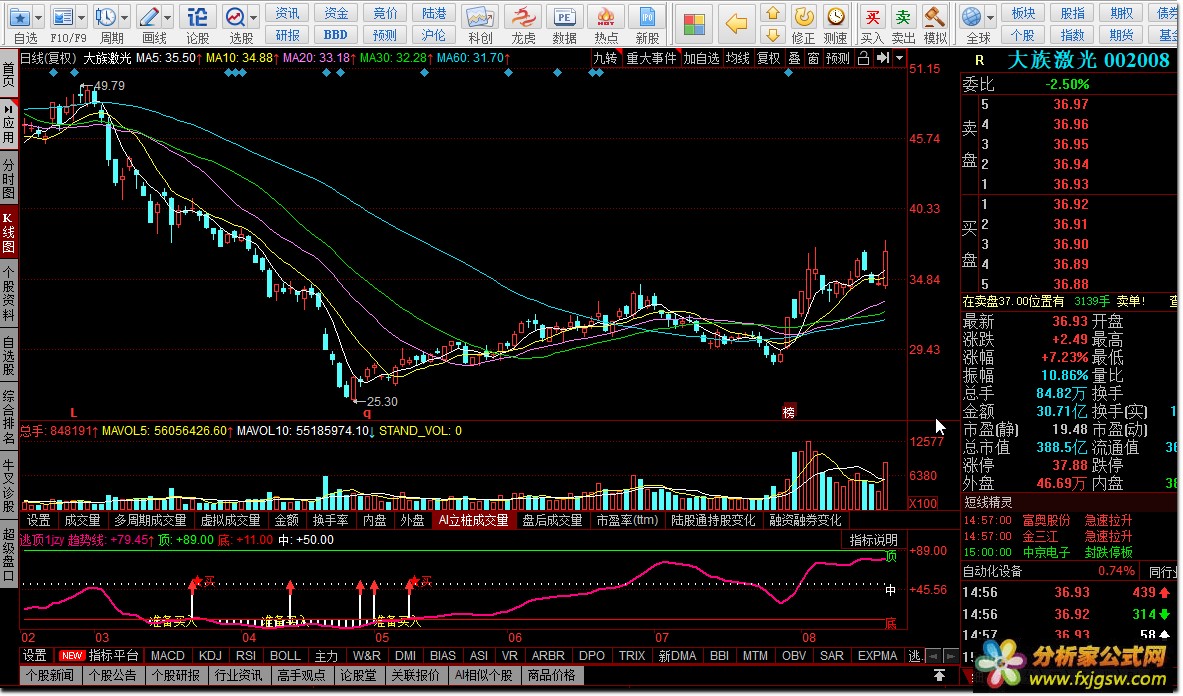This screenshot has width=1183, height=696.
Task: Click the 板块 sector button
Action: coord(1023,13)
